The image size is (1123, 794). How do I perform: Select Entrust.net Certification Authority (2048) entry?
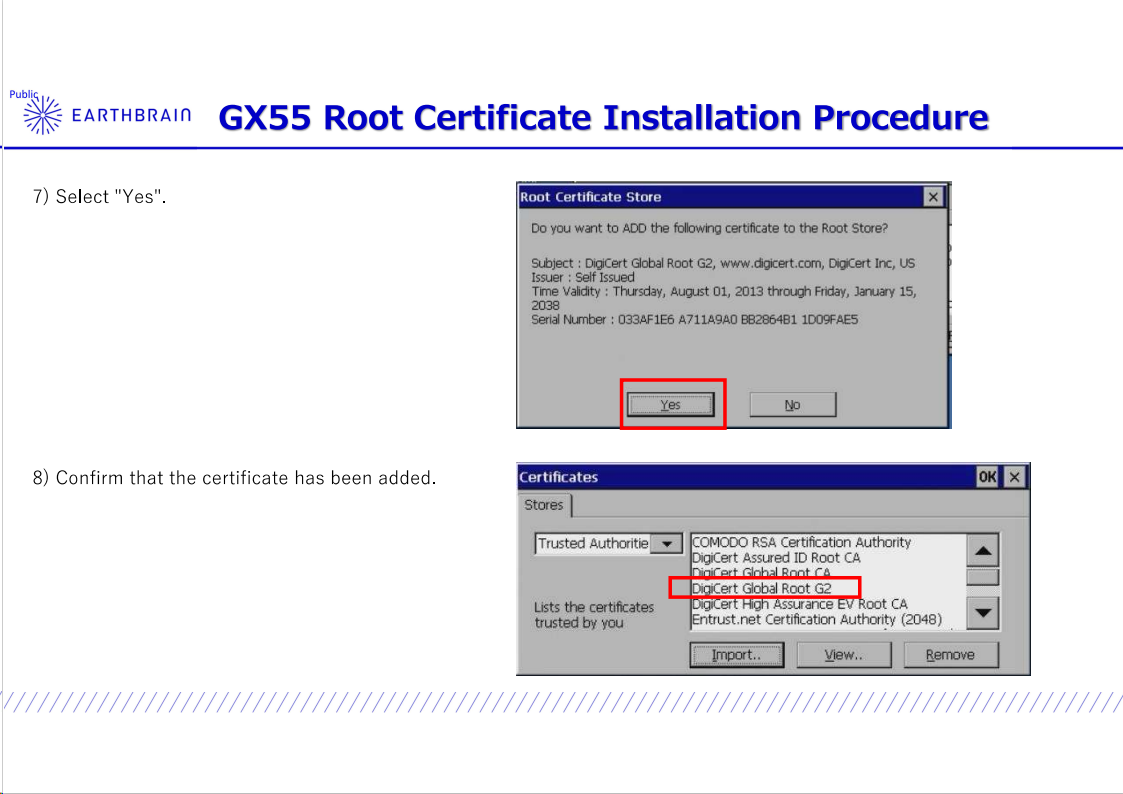[x=817, y=619]
